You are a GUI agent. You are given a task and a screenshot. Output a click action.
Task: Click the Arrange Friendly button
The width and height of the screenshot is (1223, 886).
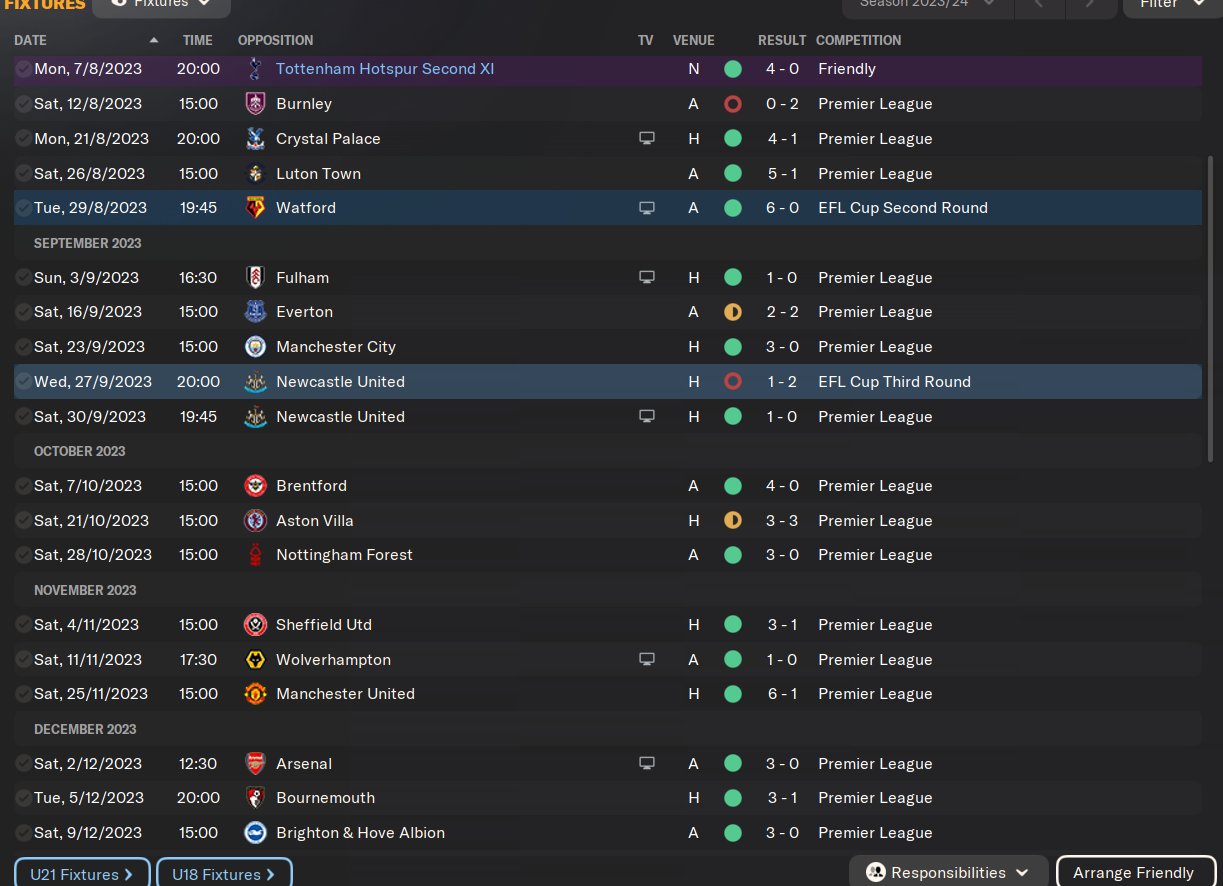pyautogui.click(x=1133, y=873)
